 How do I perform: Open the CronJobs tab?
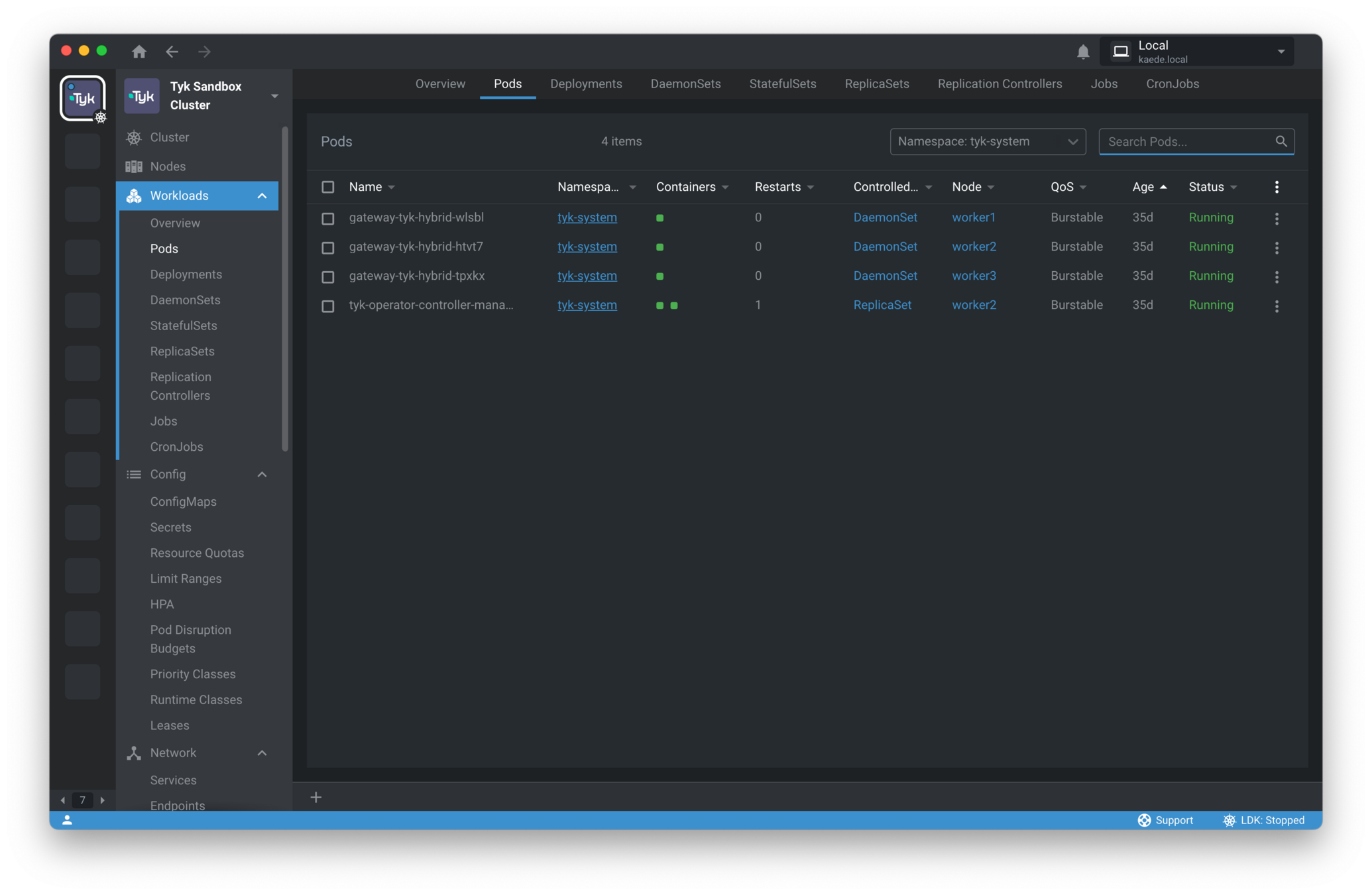click(1172, 84)
